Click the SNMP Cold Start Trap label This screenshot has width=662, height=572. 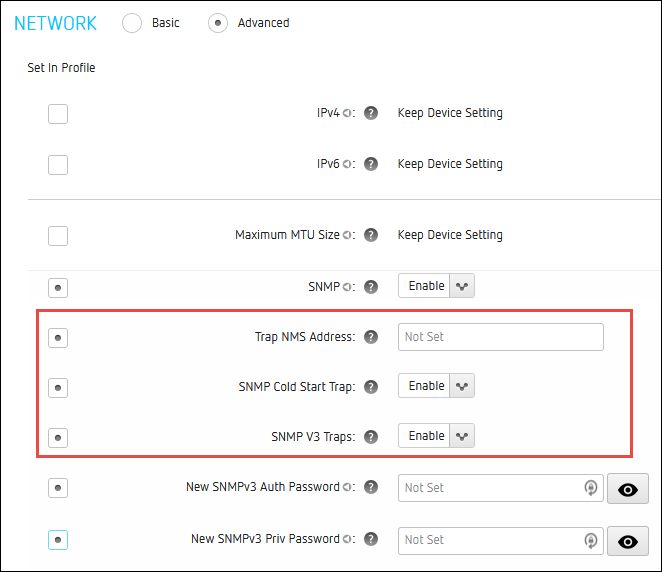click(297, 387)
